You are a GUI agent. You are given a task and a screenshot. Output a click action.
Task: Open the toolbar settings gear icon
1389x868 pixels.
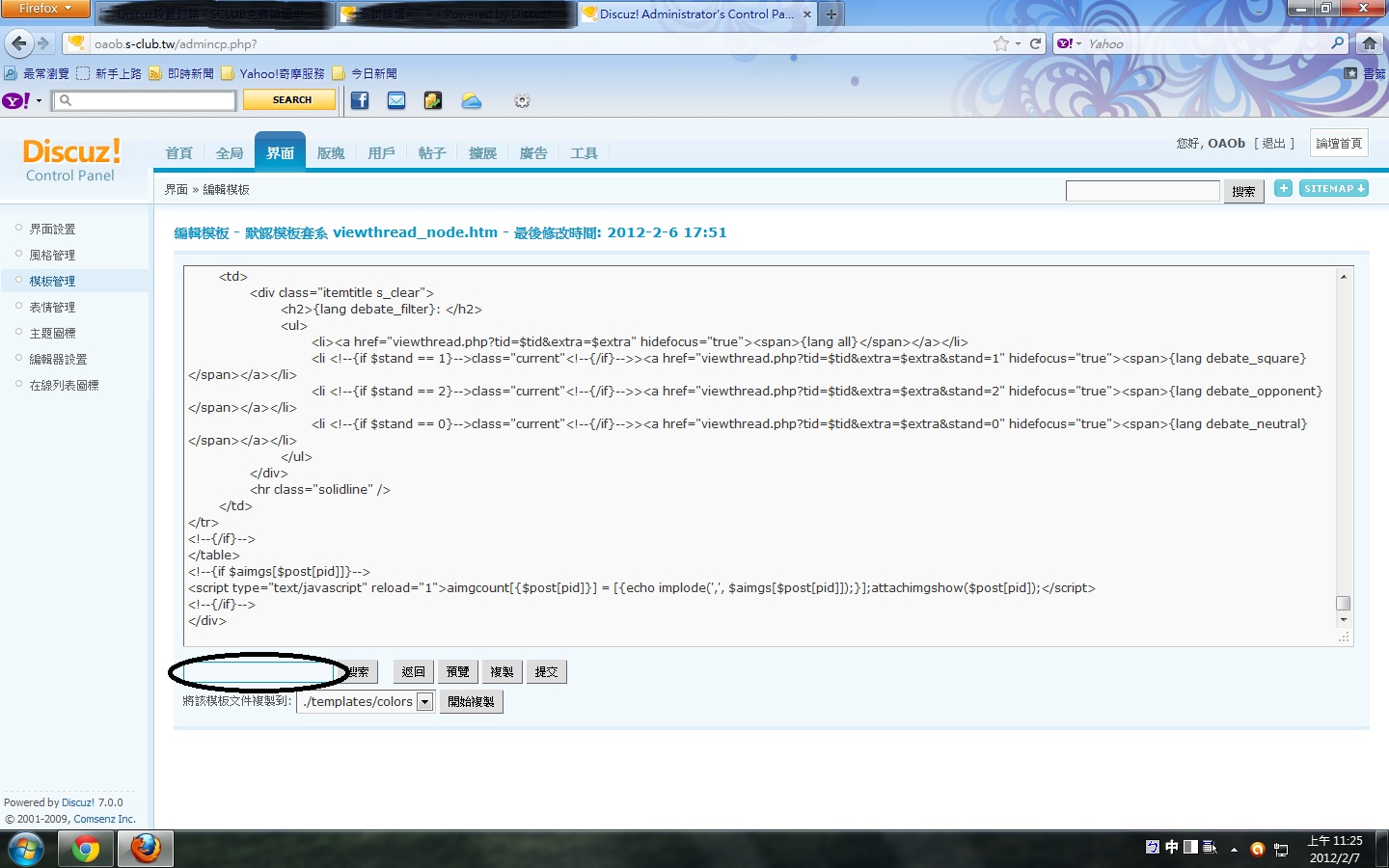pos(522,100)
